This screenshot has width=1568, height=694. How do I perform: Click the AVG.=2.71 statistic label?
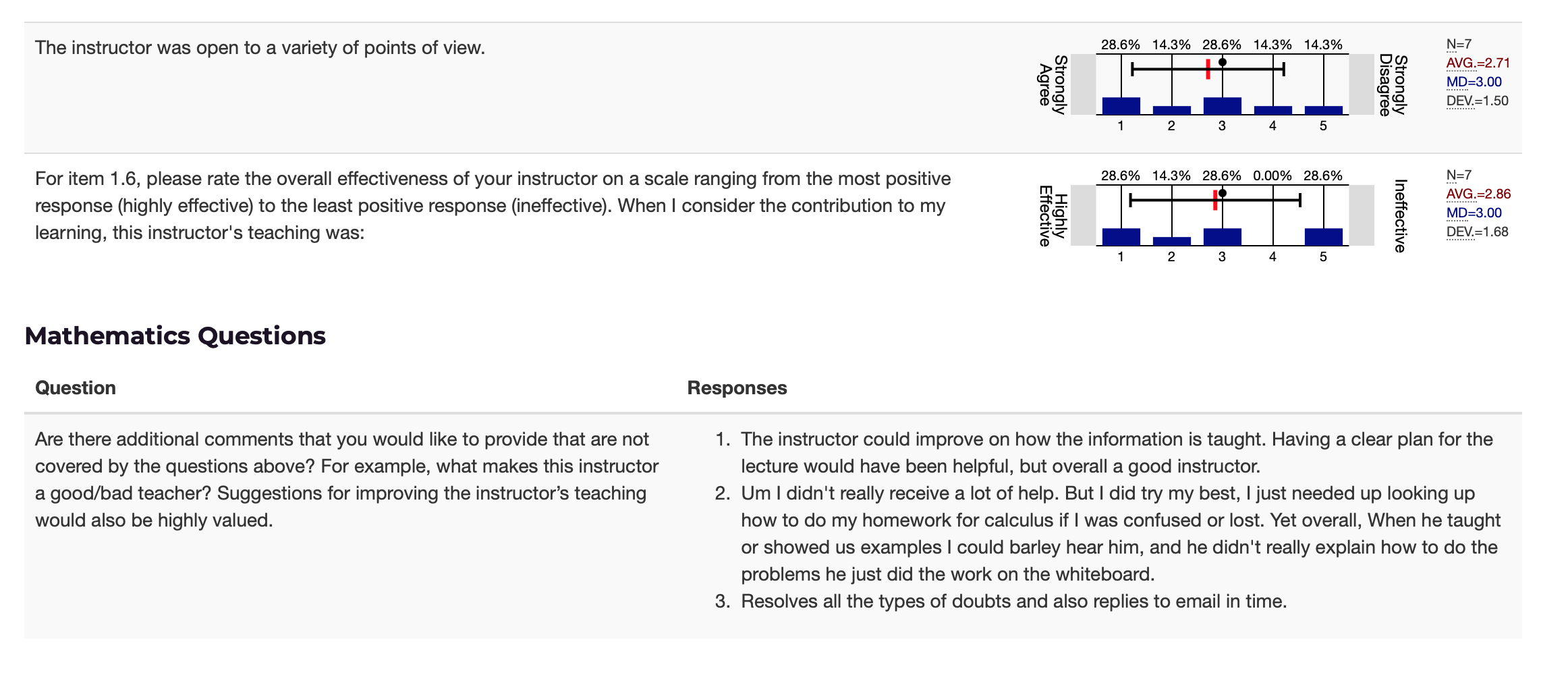(1478, 63)
